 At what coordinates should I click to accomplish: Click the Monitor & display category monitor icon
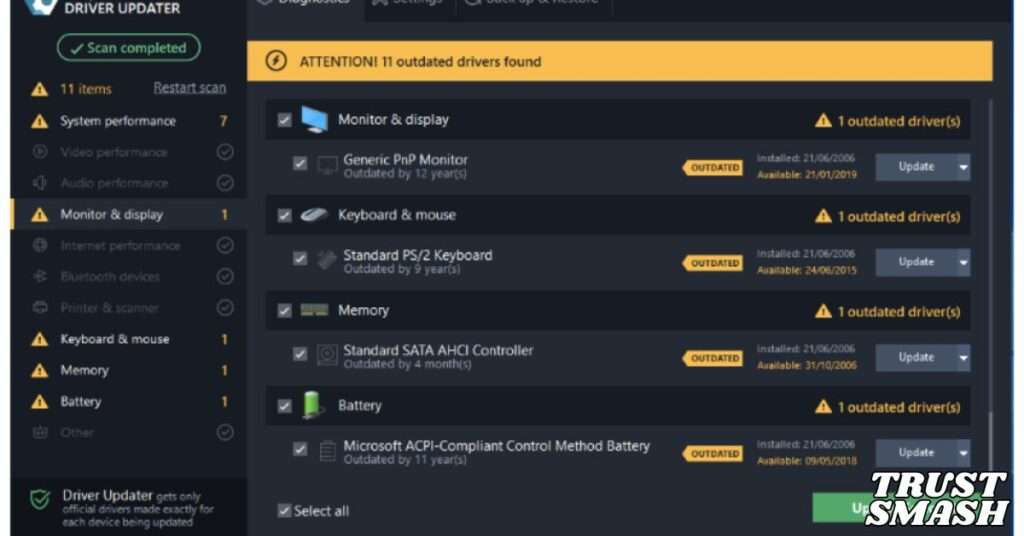click(x=314, y=120)
